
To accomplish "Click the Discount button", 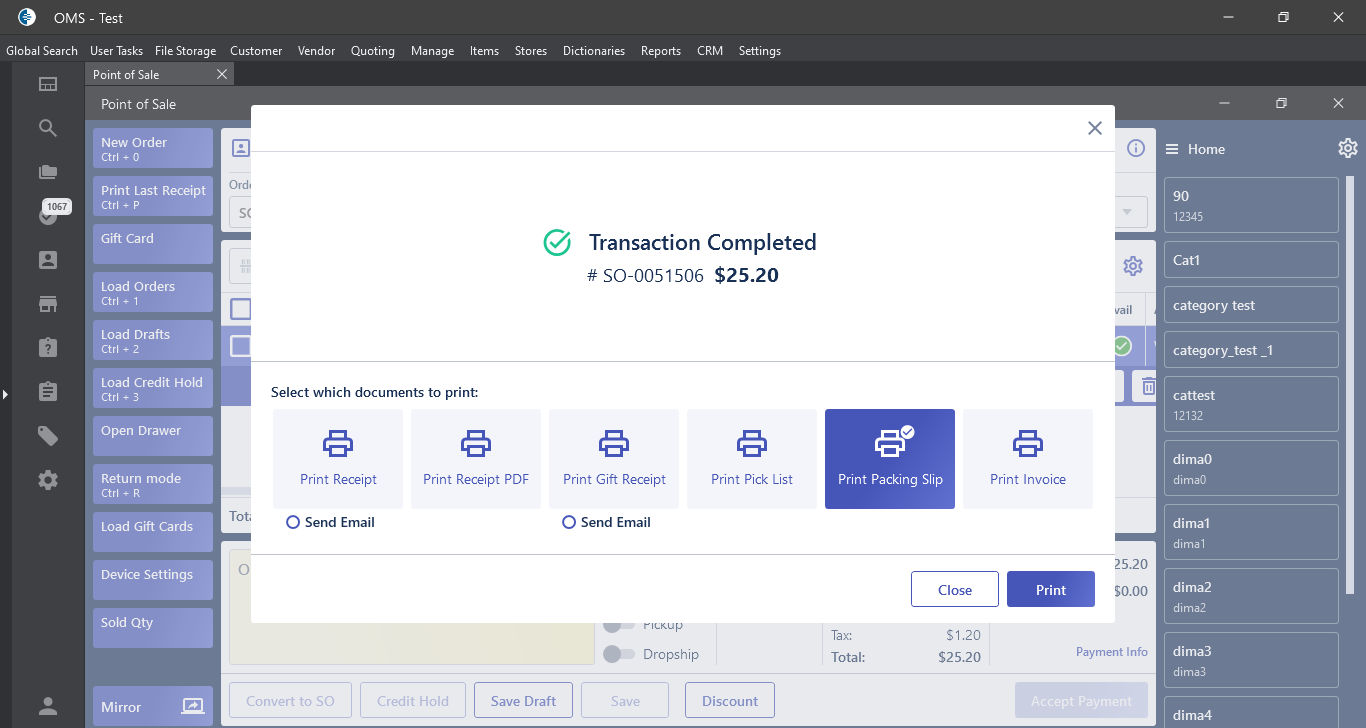I will point(730,701).
